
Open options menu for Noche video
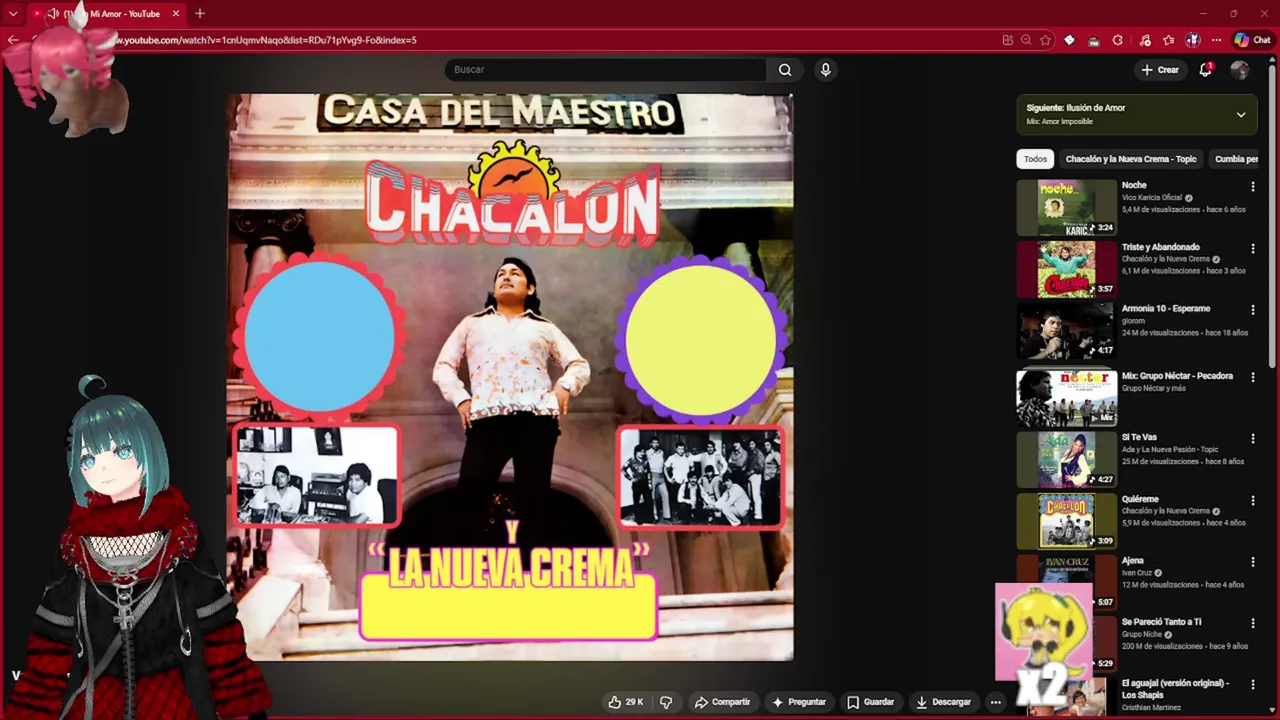click(1252, 186)
